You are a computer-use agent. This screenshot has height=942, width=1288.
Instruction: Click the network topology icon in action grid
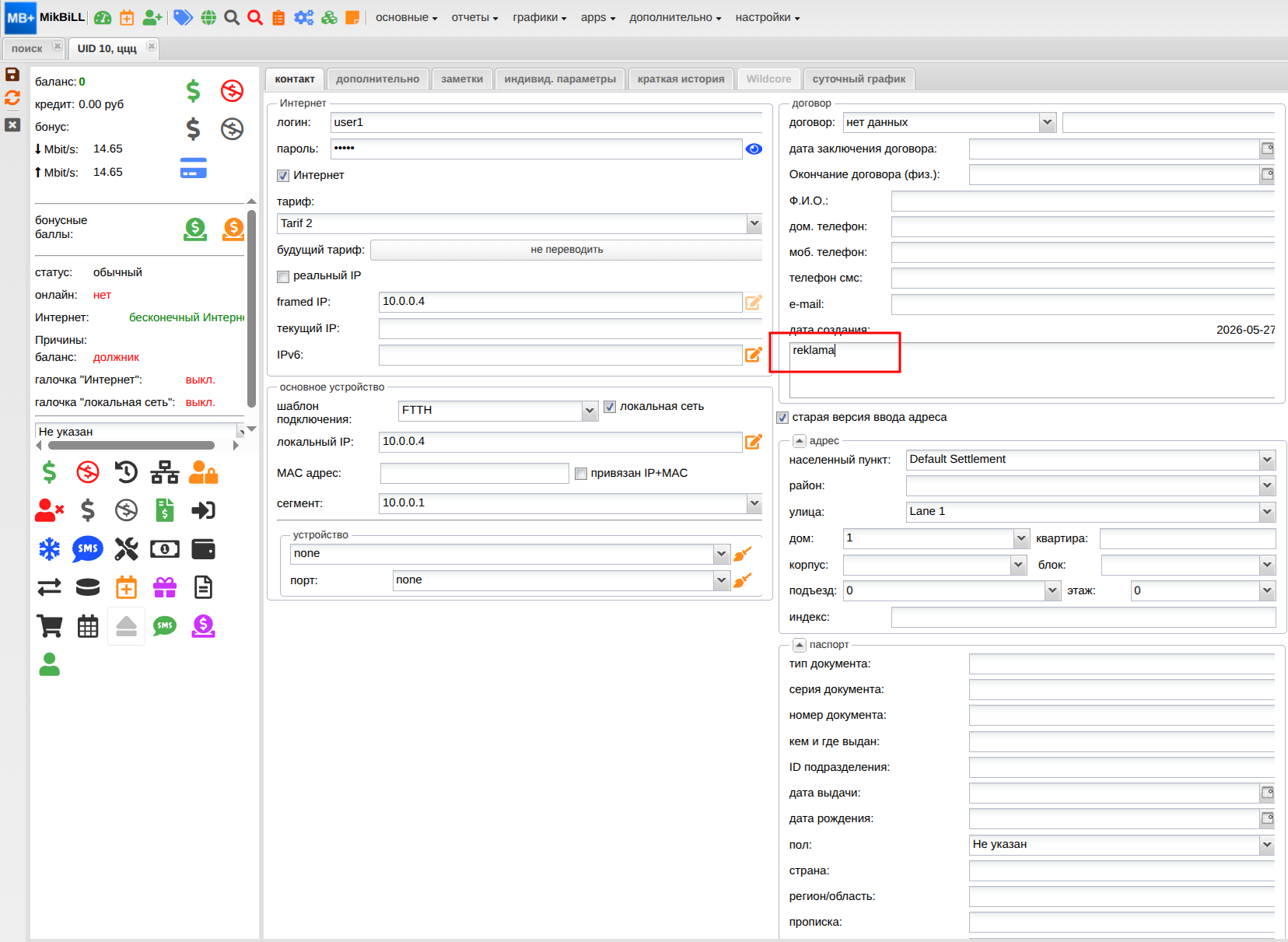point(165,472)
